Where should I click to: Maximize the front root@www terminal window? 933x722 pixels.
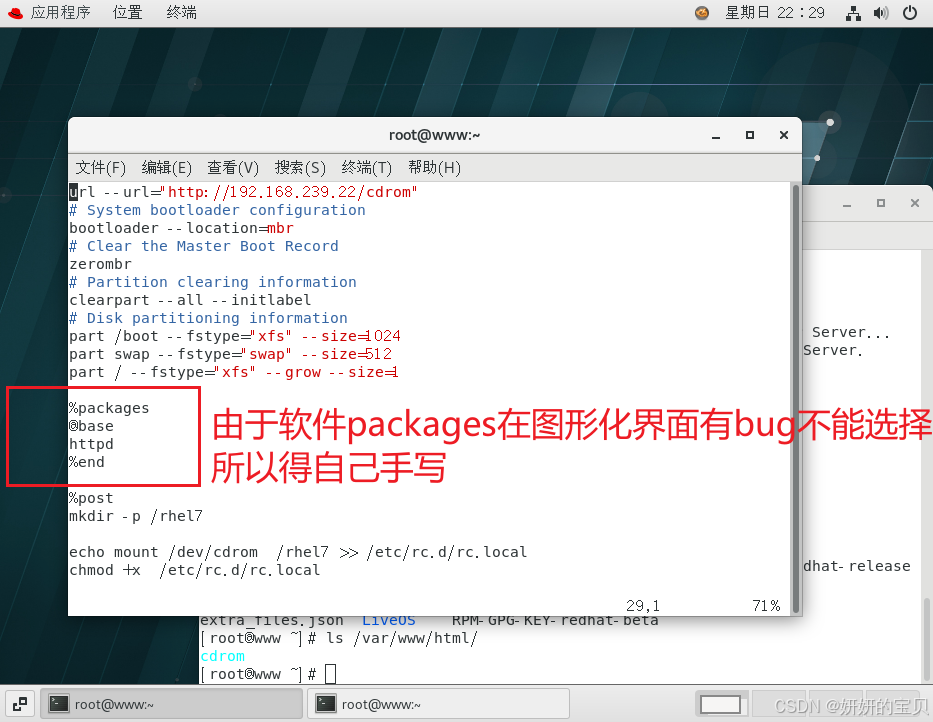tap(750, 135)
